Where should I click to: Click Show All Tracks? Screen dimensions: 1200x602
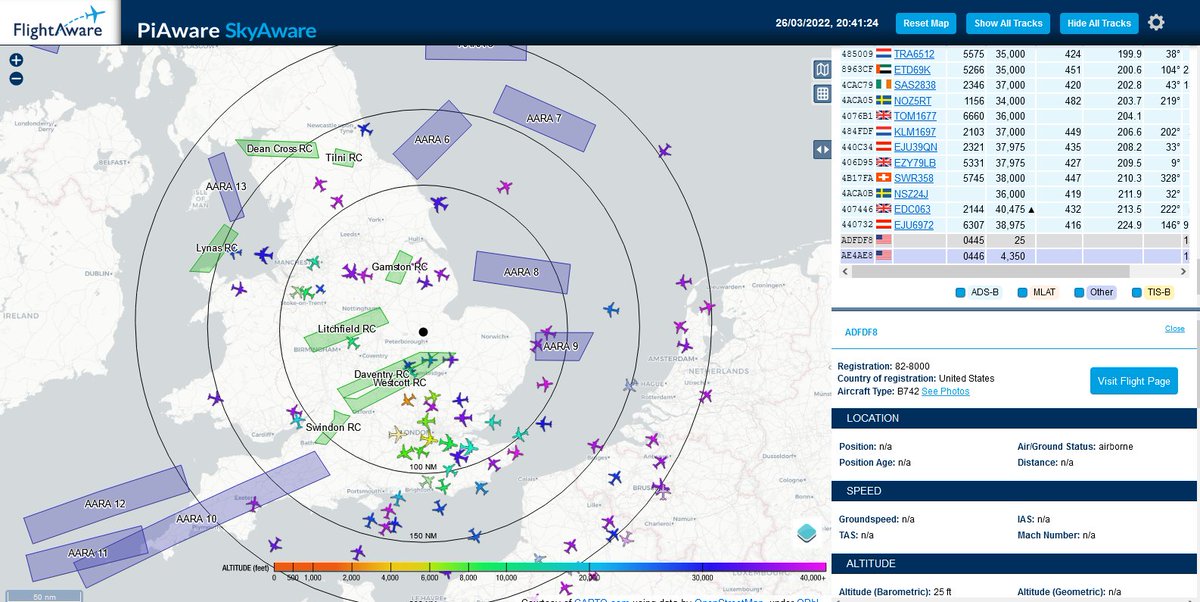coord(1008,23)
